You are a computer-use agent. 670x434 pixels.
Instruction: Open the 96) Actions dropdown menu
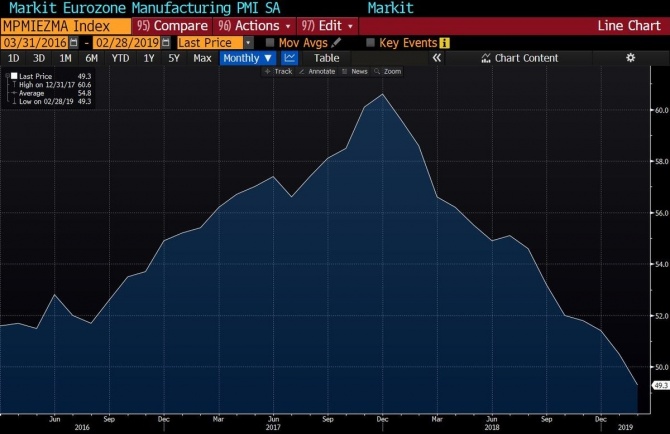255,26
